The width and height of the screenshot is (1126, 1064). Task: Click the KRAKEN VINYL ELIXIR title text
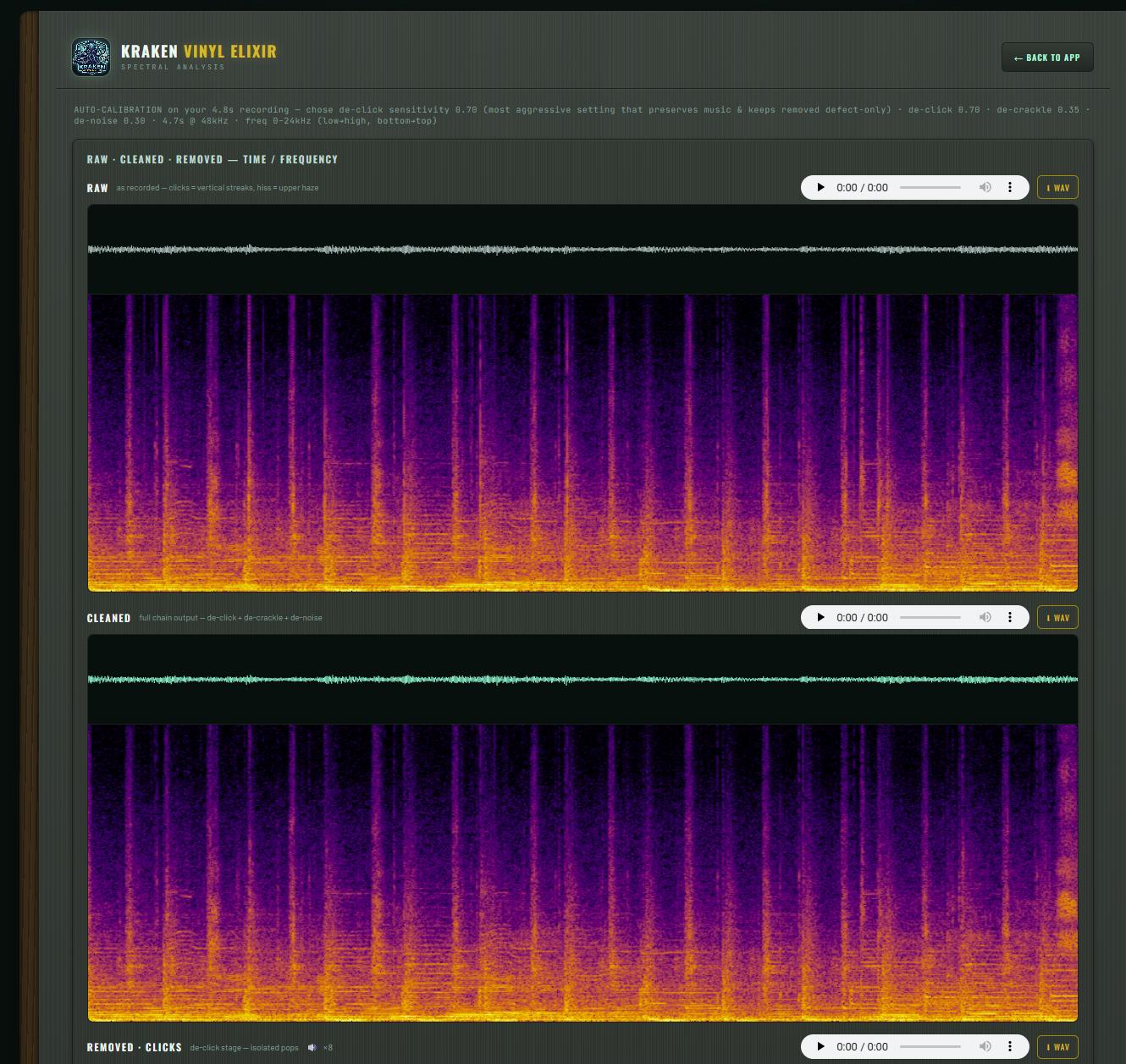coord(199,52)
